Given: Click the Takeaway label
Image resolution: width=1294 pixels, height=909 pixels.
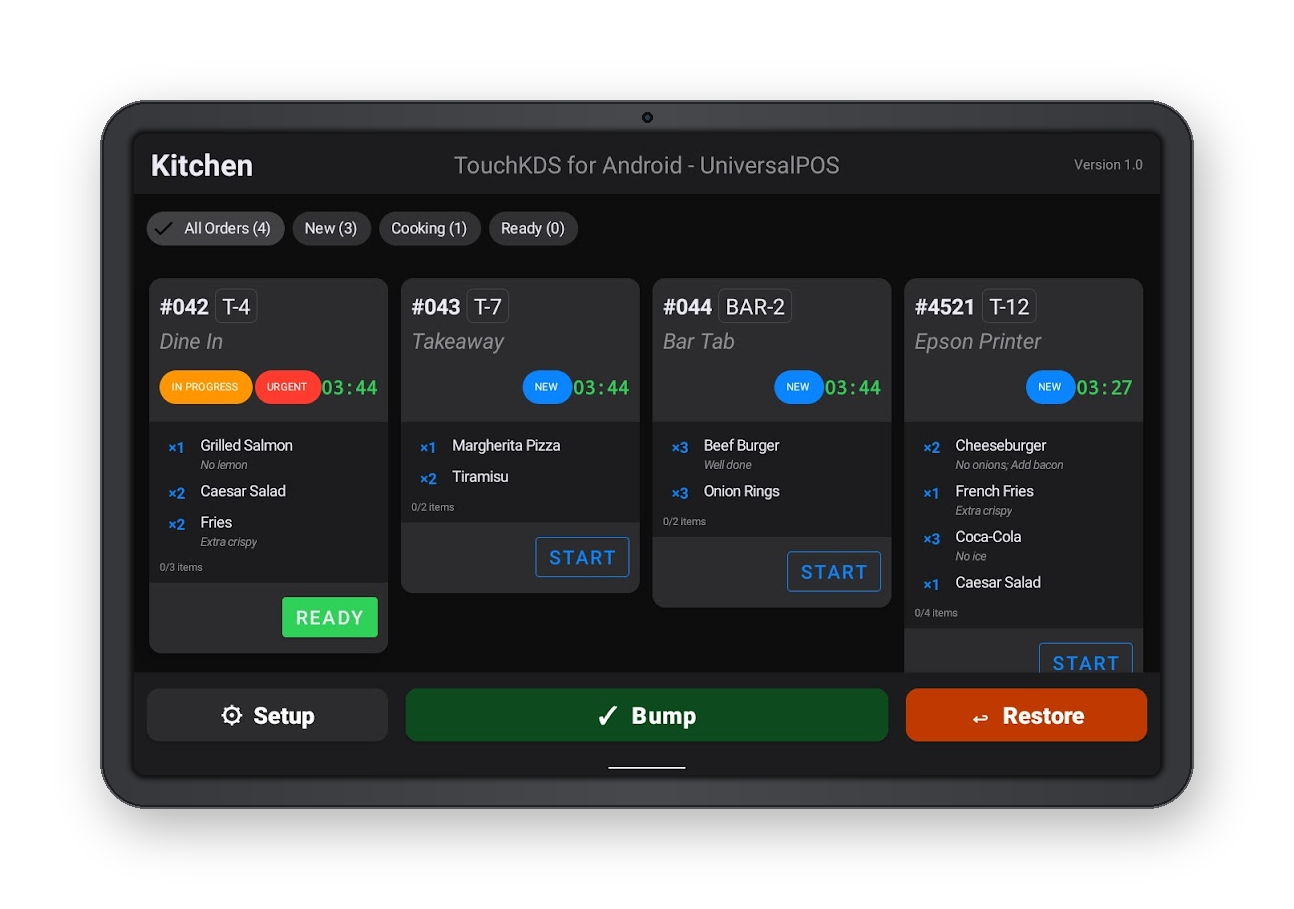Looking at the screenshot, I should tap(458, 342).
